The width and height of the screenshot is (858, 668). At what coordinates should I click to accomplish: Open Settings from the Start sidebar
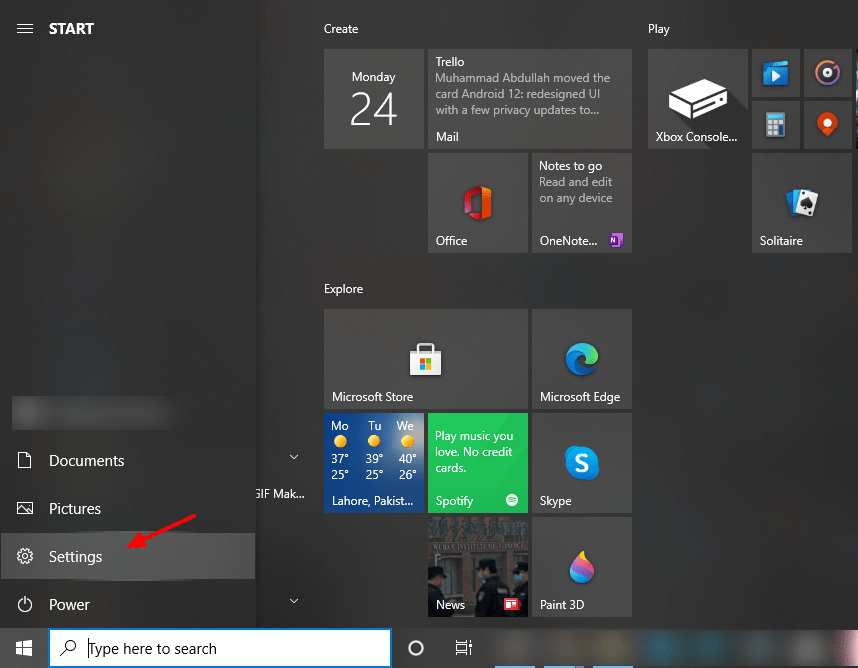[127, 556]
